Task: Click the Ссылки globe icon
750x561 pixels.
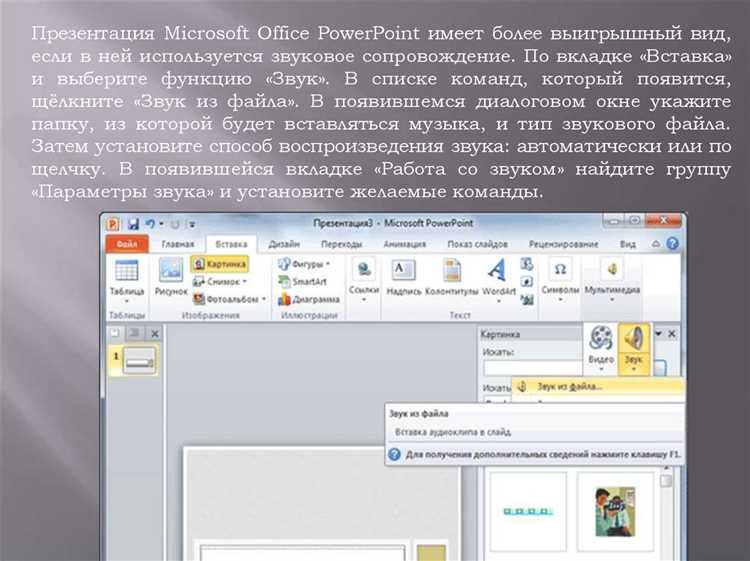Action: pyautogui.click(x=364, y=269)
